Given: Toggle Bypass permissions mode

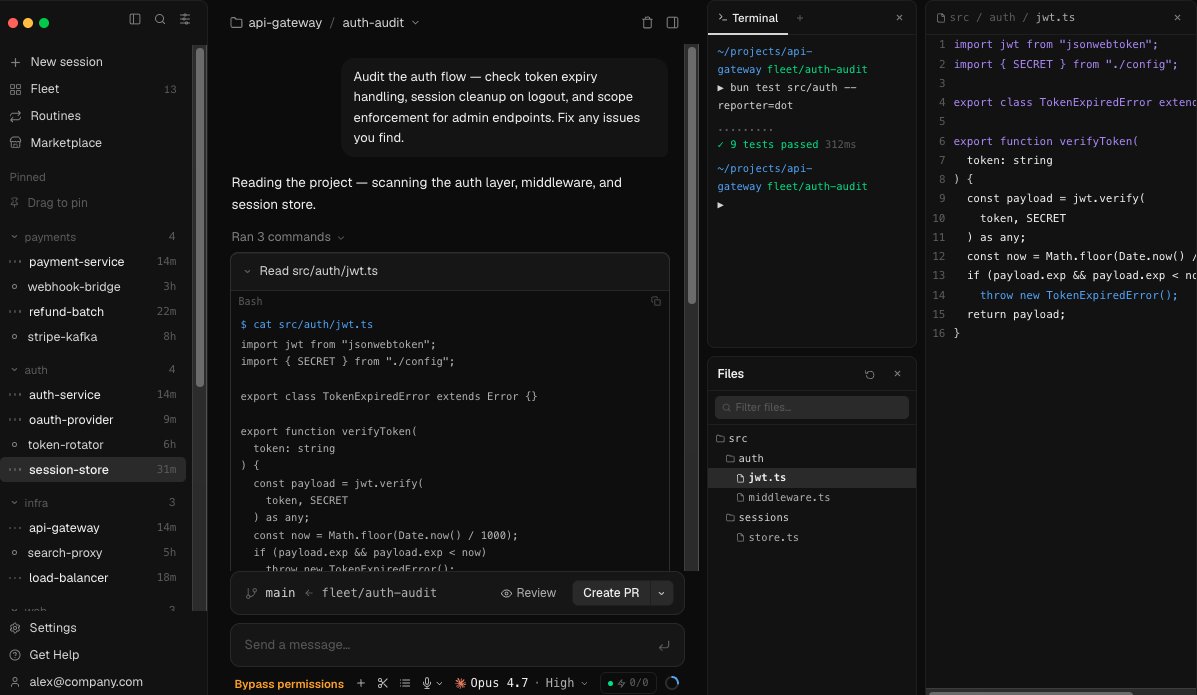Looking at the screenshot, I should pos(289,684).
